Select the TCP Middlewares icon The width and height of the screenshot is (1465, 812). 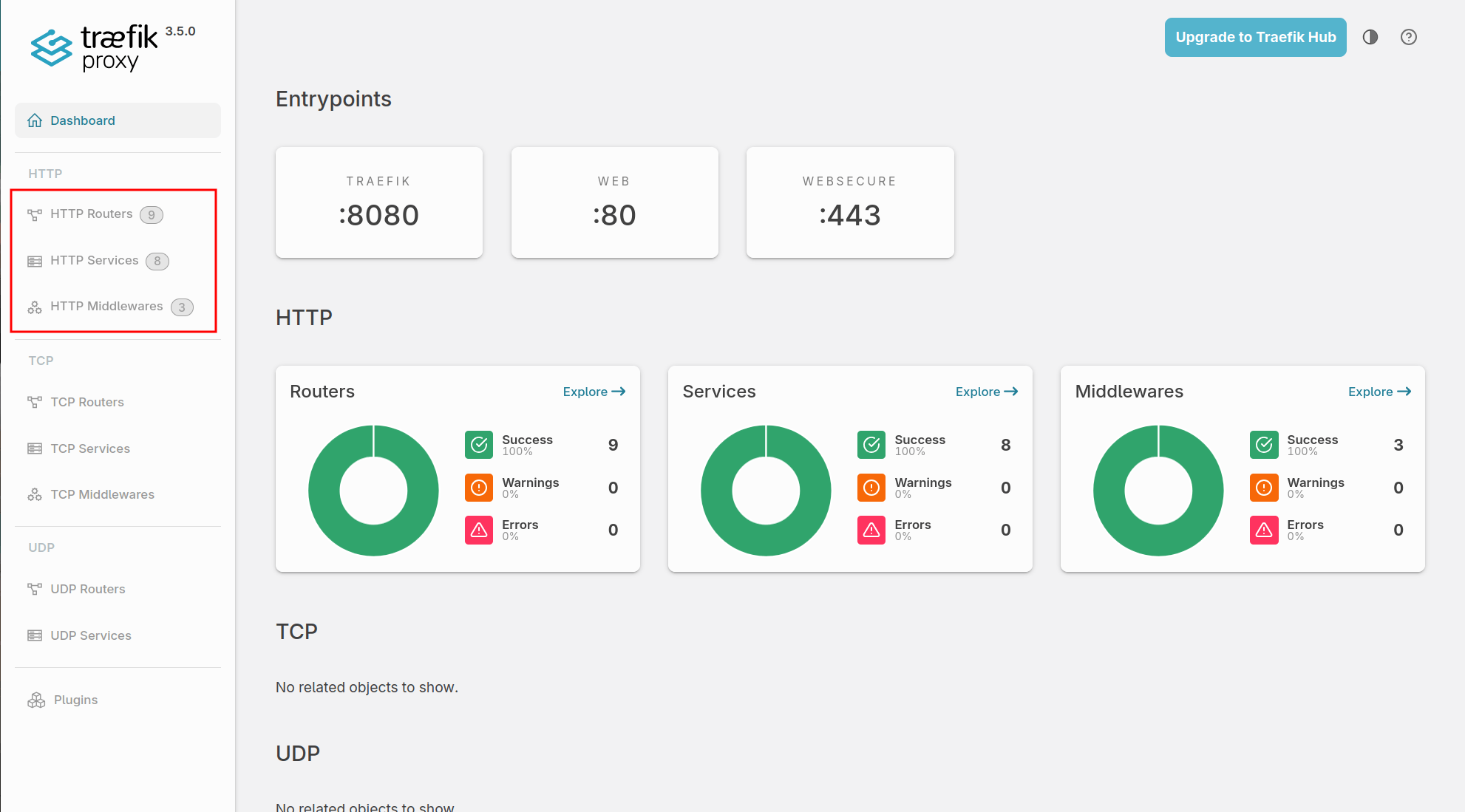[35, 494]
